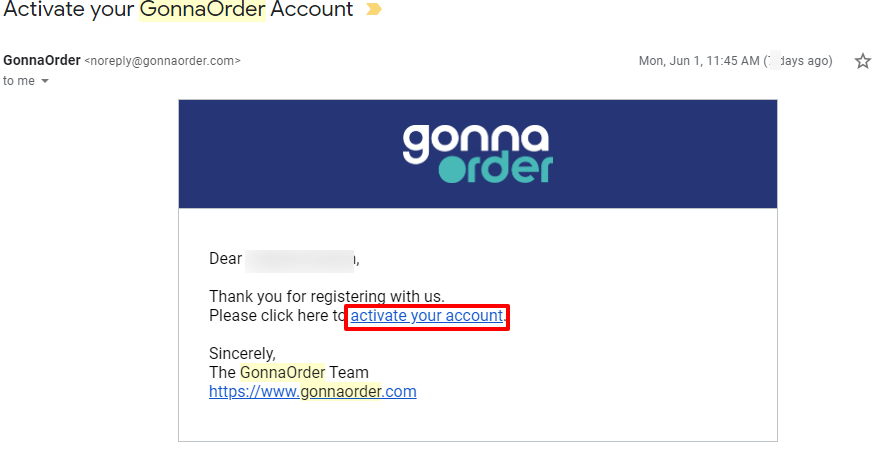Viewport: 894px width, 449px height.
Task: Visit the https://www.gonnaorder.com link
Action: [312, 391]
